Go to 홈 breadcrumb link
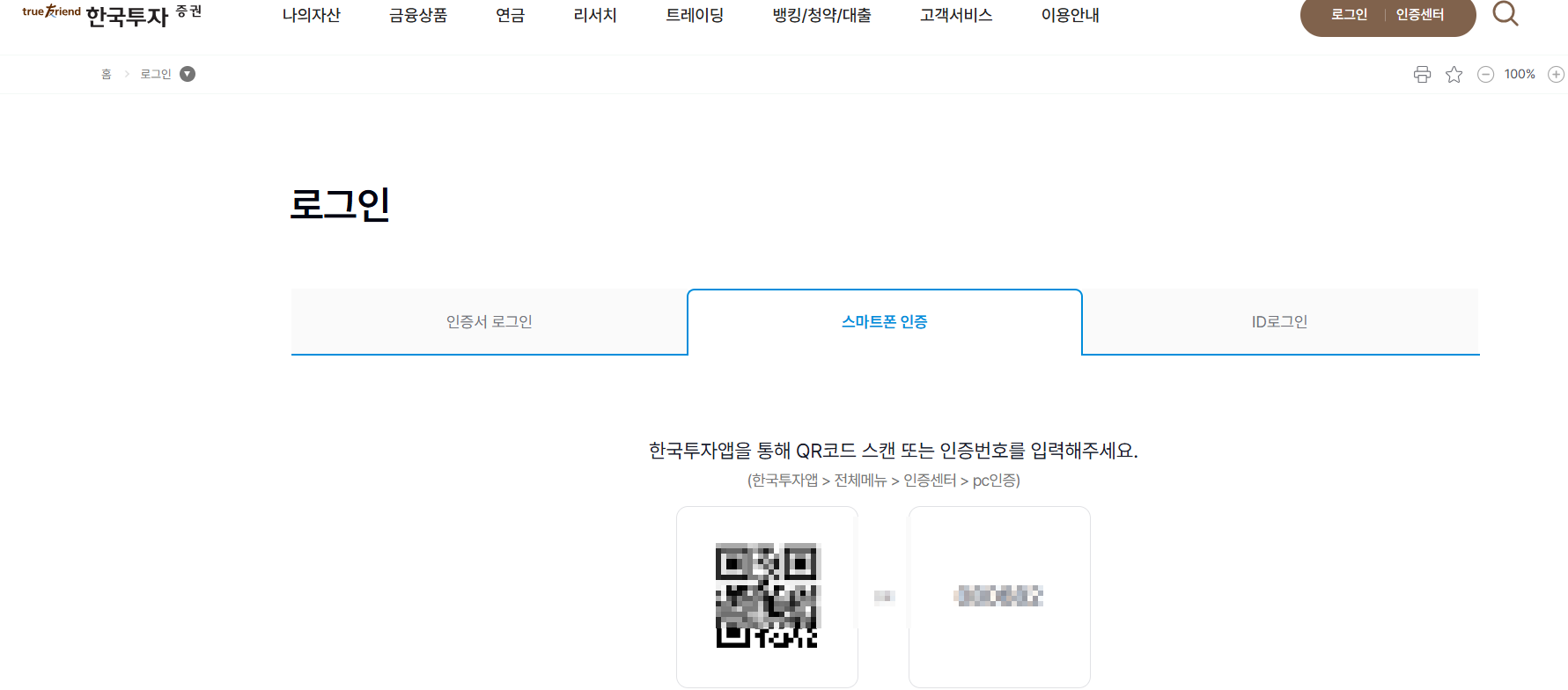Viewport: 1568px width, 690px height. tap(107, 74)
